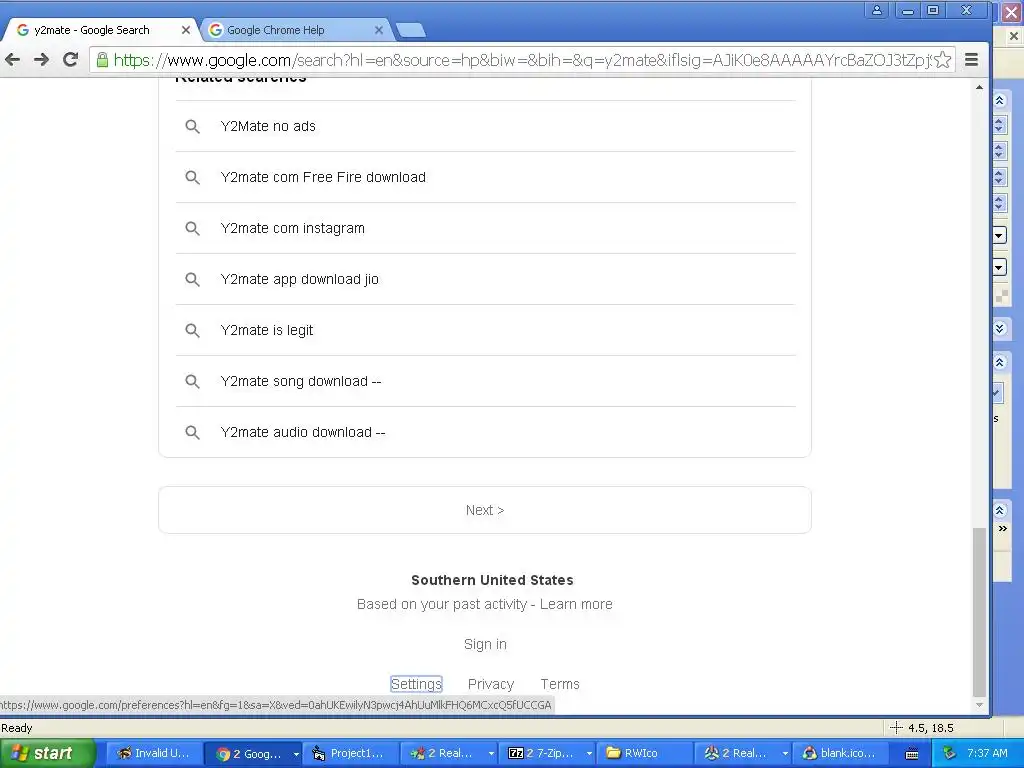Click the tray icon left of the clock
This screenshot has height=768, width=1024.
coord(949,753)
